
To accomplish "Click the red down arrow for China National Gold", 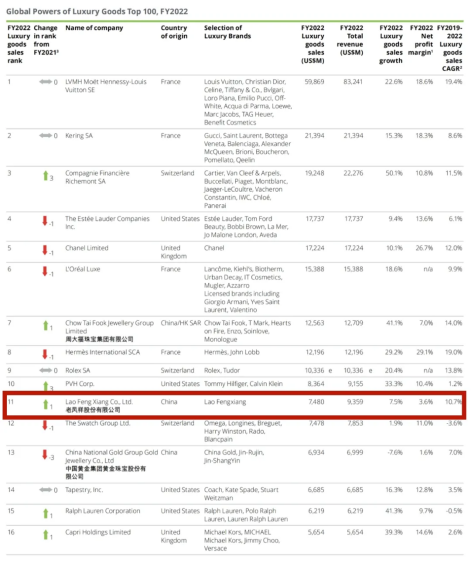I will 45,455.
